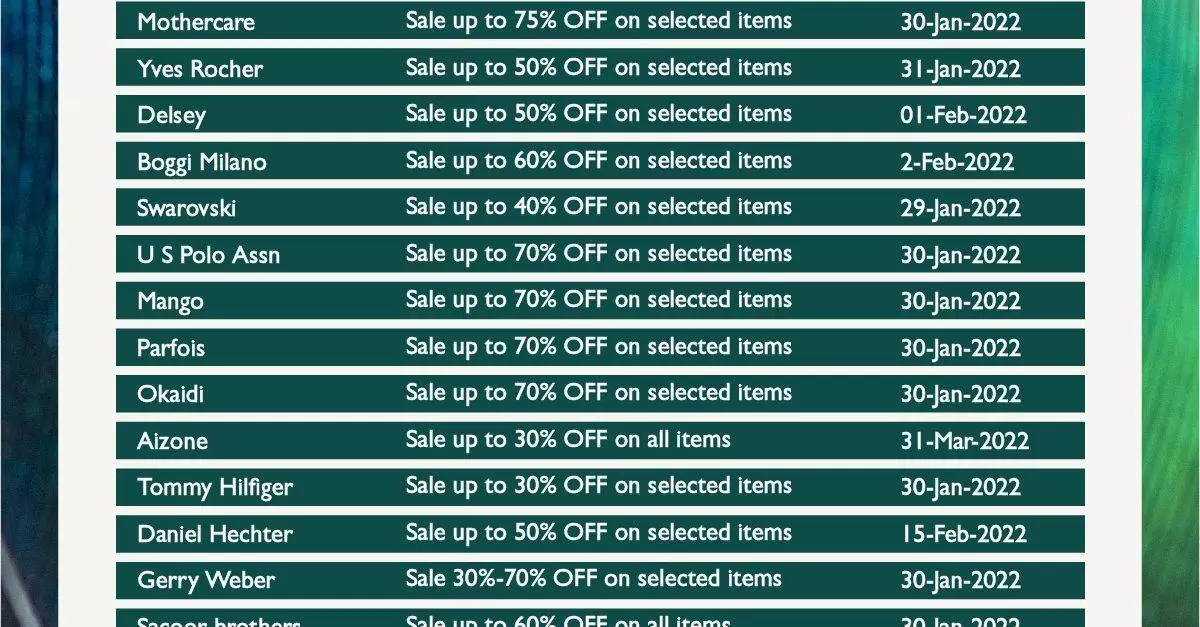Select the 15-Feb-2022 date for Daniel Hechter
The height and width of the screenshot is (627, 1200).
963,534
